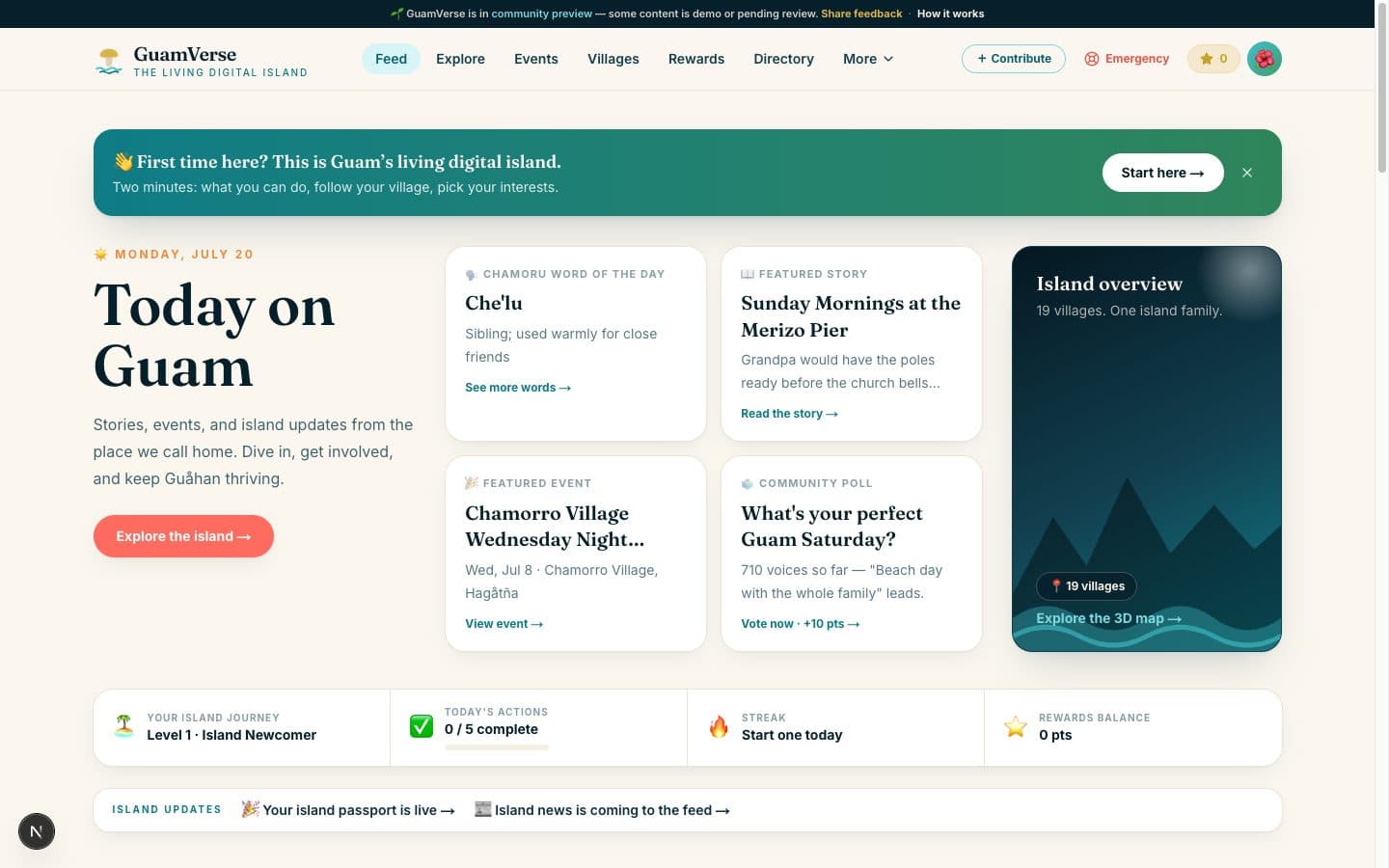Click the Island overview heading
This screenshot has height=868, width=1389.
pos(1109,284)
